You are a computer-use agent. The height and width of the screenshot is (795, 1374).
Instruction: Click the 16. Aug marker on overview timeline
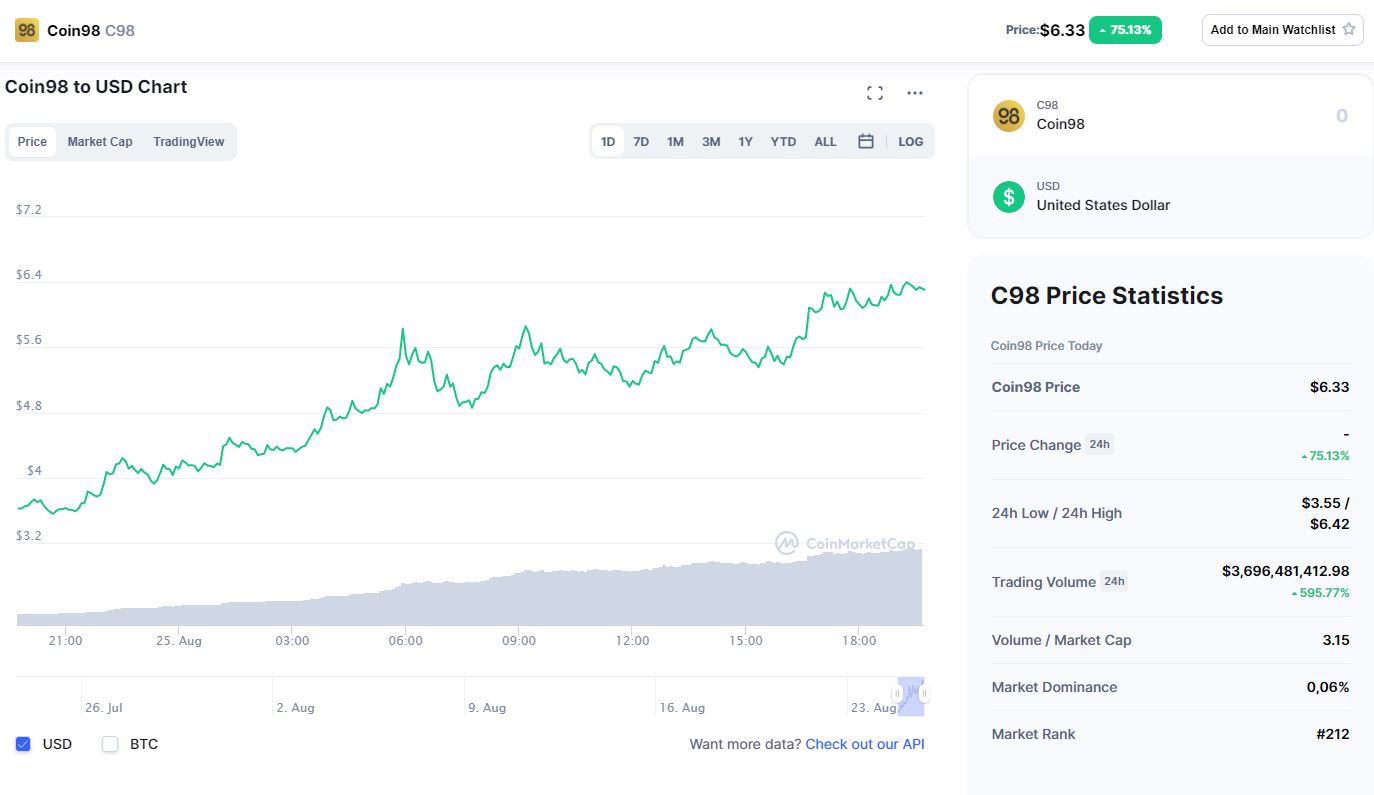click(682, 708)
